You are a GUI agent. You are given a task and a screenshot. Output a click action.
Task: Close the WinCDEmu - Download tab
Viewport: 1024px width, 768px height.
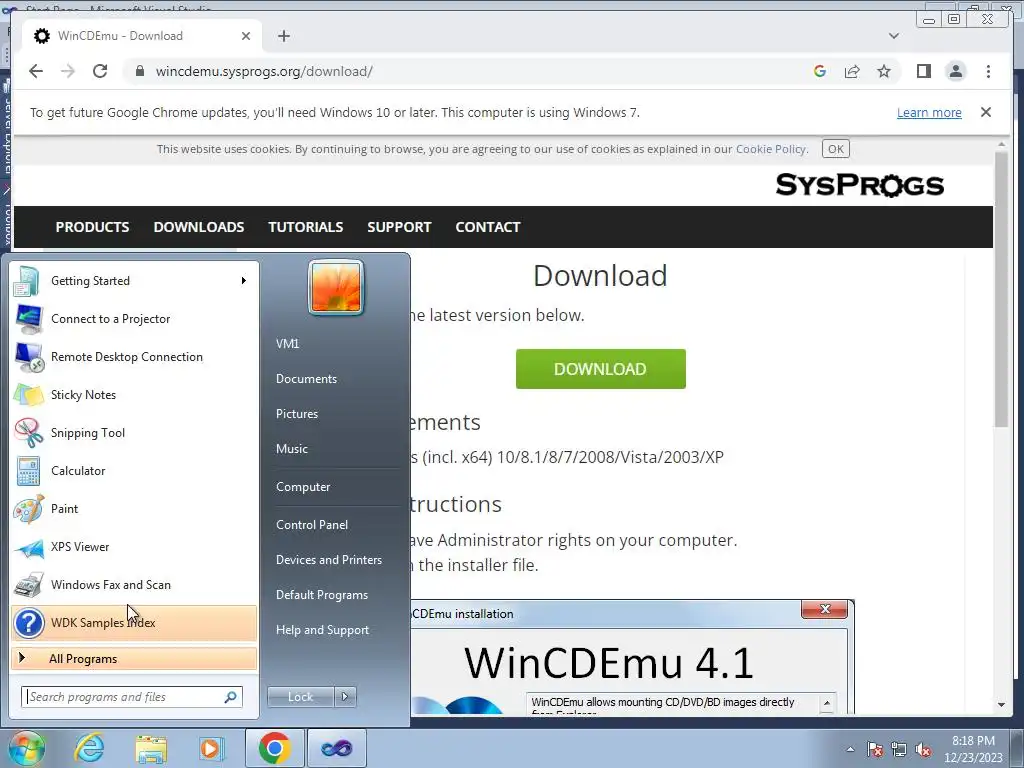(246, 36)
